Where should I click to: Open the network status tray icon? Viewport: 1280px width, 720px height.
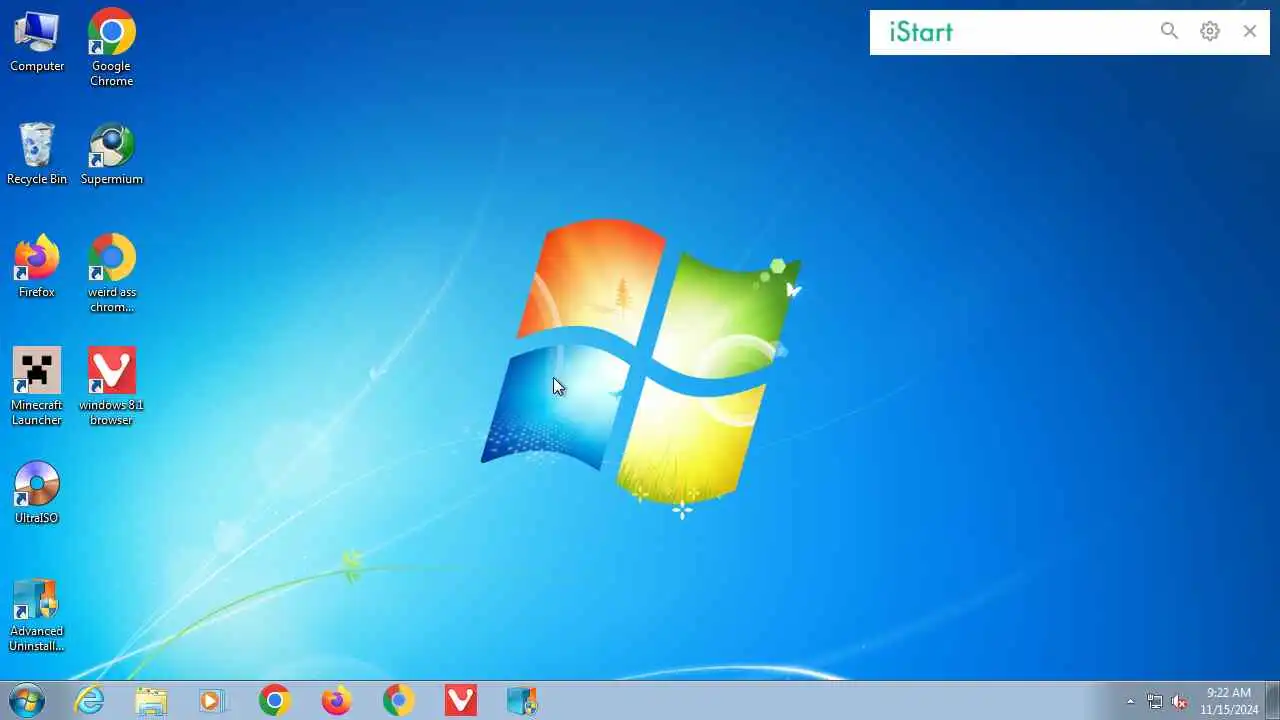pos(1155,701)
